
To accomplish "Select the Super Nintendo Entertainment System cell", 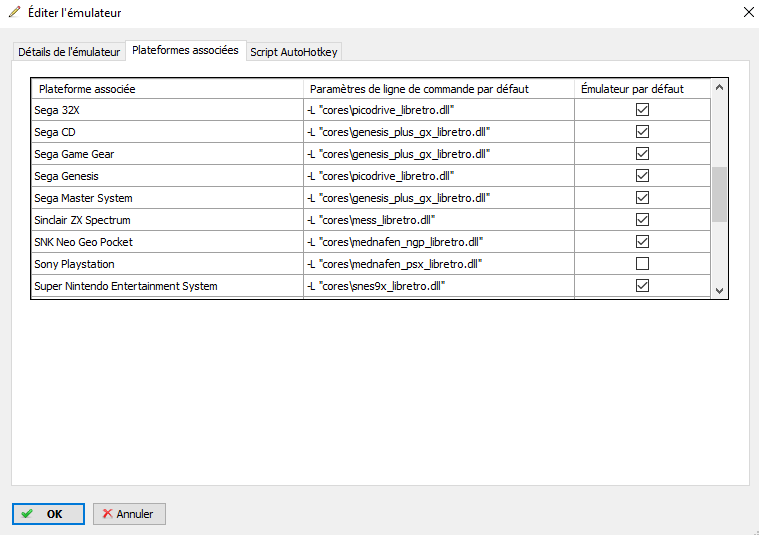I will coord(167,286).
